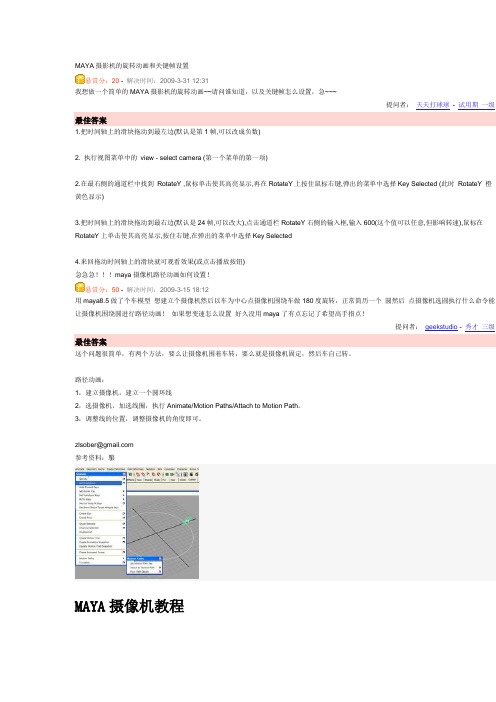
Task: Click the first 最佳答案 header above step 1
Action: point(91,120)
